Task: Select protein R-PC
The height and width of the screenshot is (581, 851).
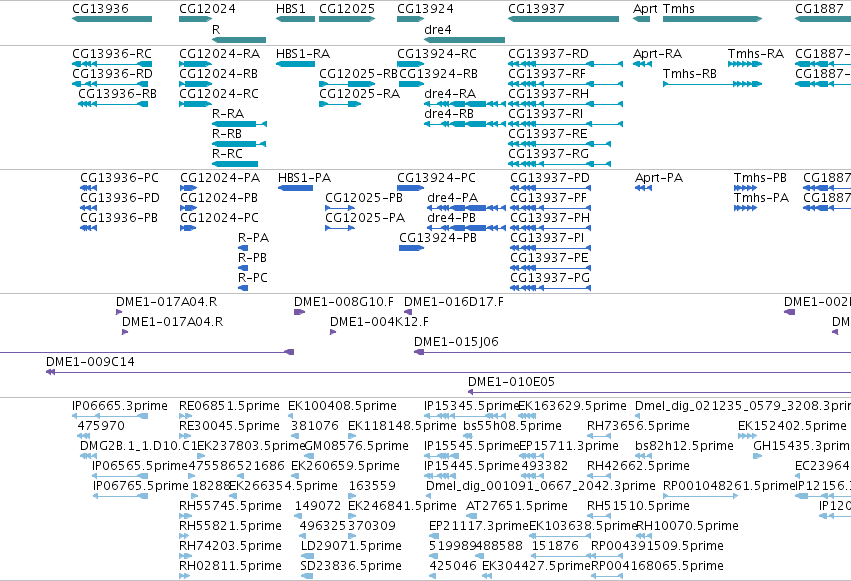Action: pyautogui.click(x=243, y=288)
